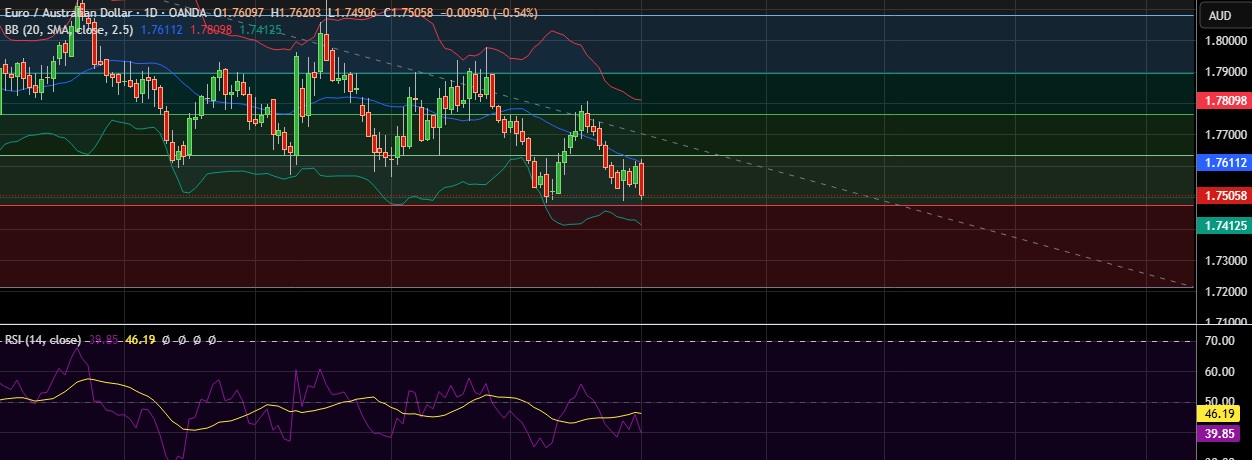The image size is (1252, 460).
Task: Click the red 1.78098 upper band price label
Action: pos(1223,101)
